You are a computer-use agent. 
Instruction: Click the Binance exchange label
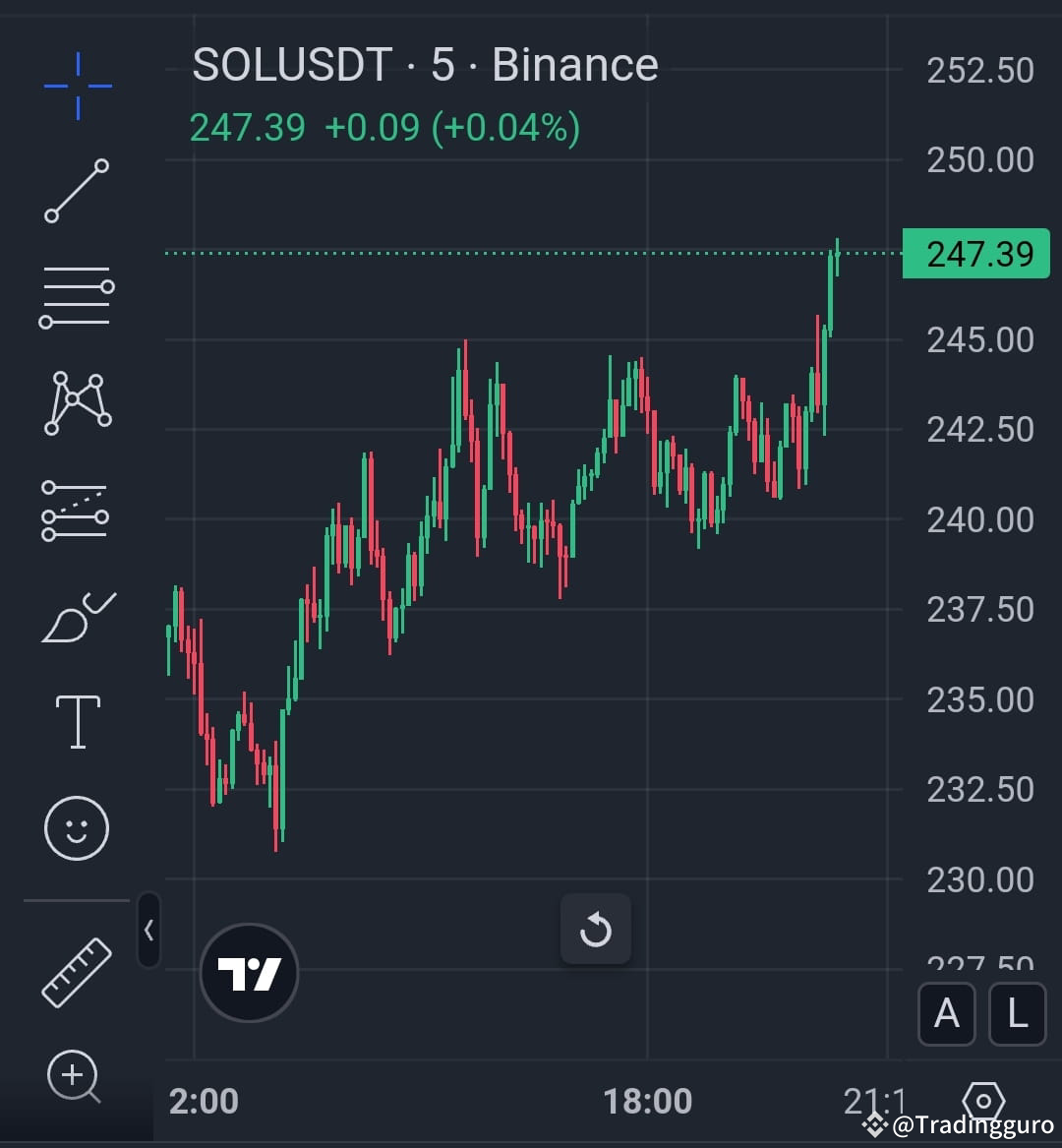coord(574,65)
